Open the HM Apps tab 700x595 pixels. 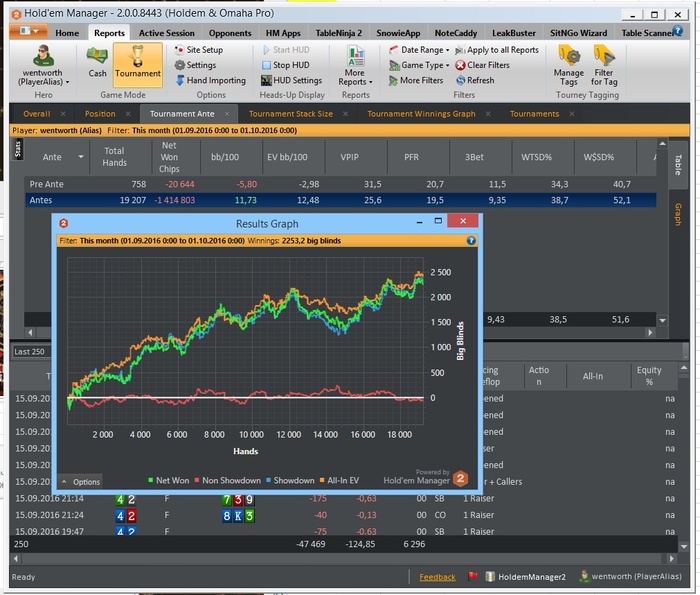pos(283,33)
